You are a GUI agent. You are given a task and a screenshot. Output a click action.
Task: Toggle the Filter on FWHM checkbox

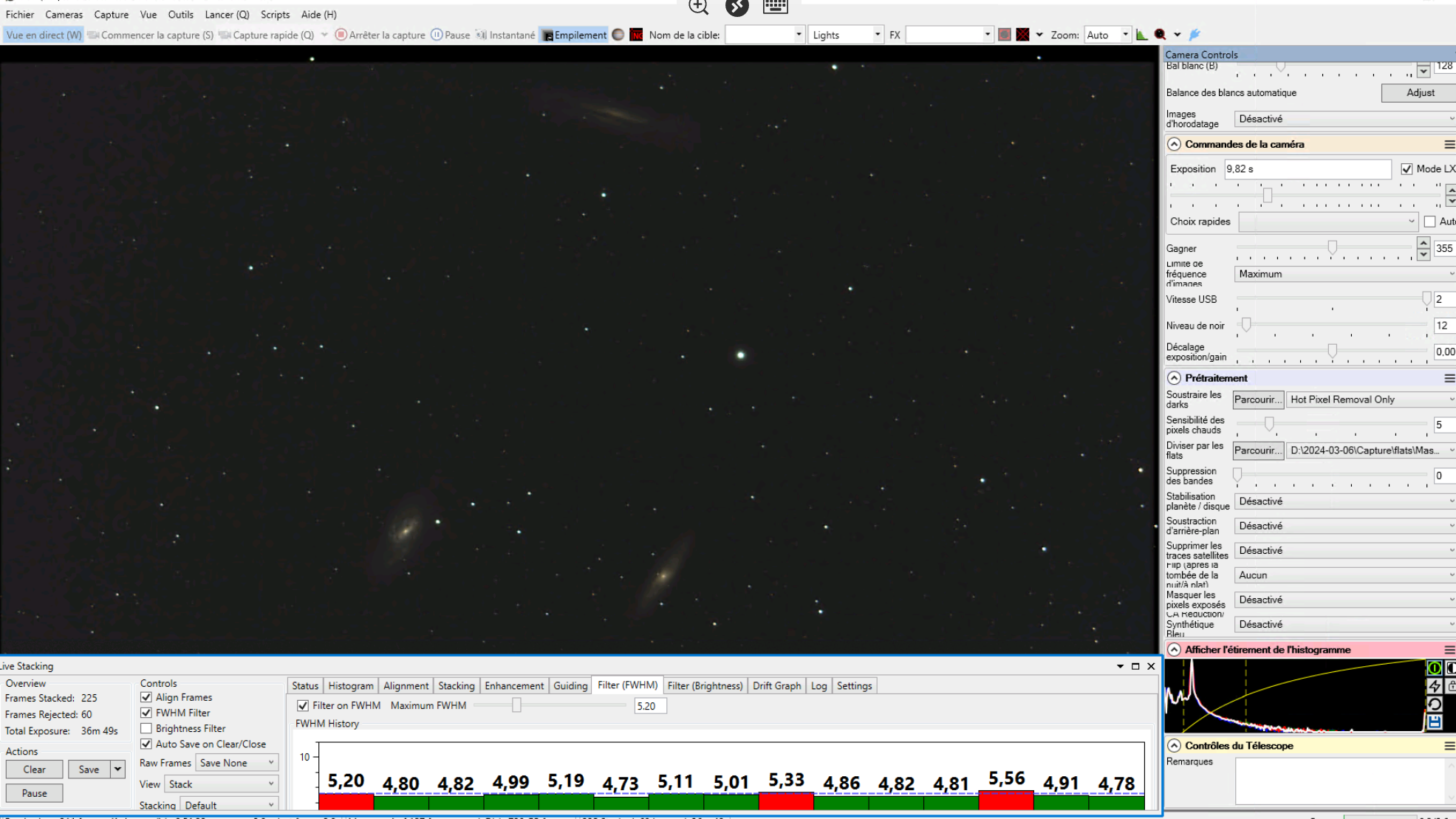[x=303, y=706]
